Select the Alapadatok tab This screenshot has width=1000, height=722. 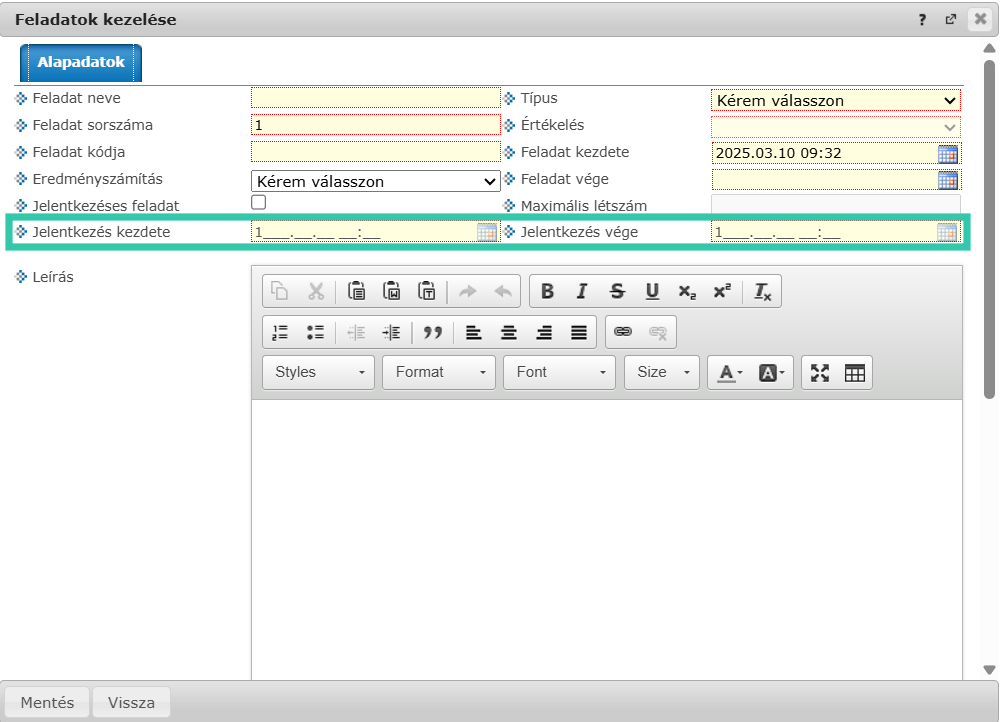(81, 62)
